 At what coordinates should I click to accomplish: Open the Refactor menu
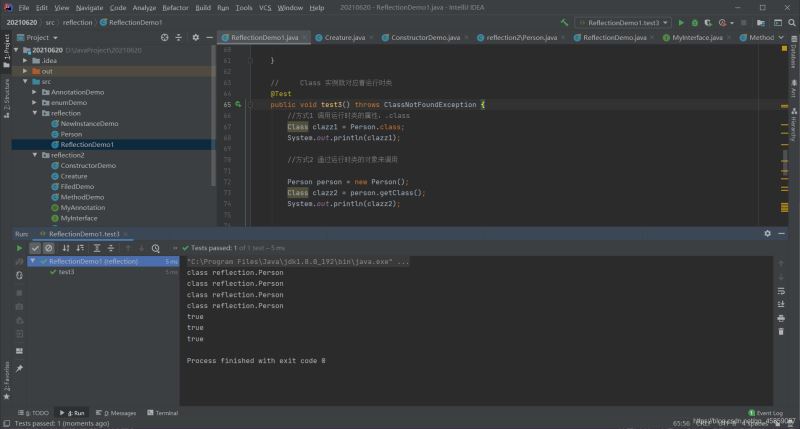[x=175, y=7]
